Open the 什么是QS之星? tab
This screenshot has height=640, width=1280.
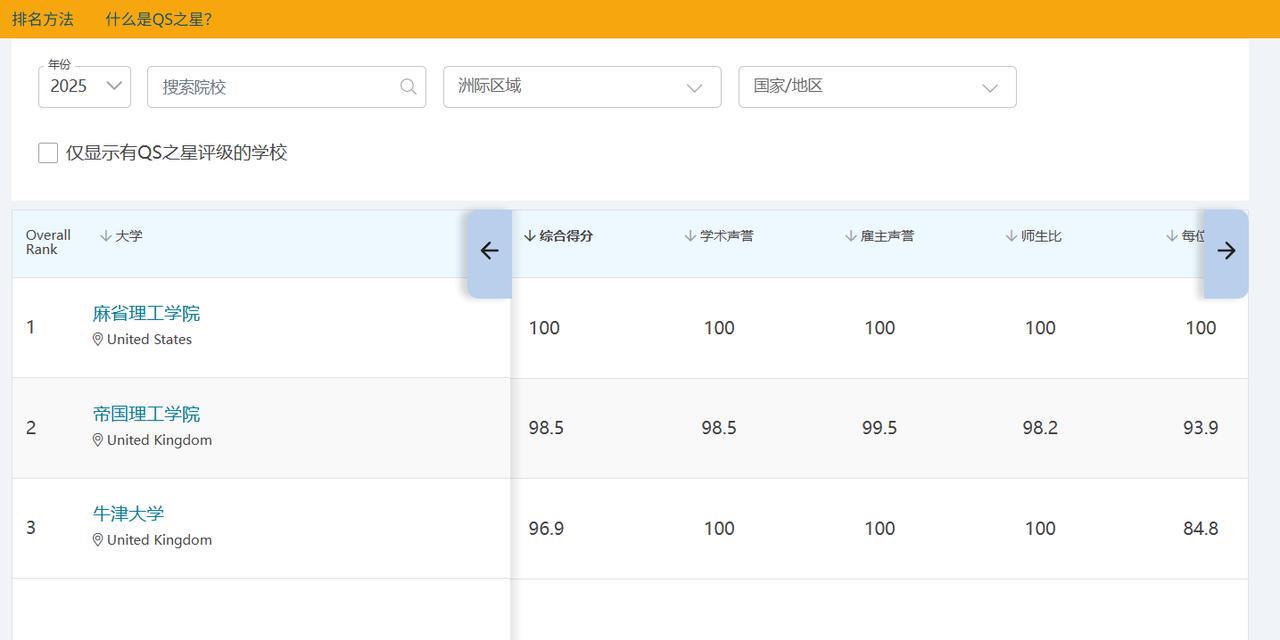tap(158, 19)
